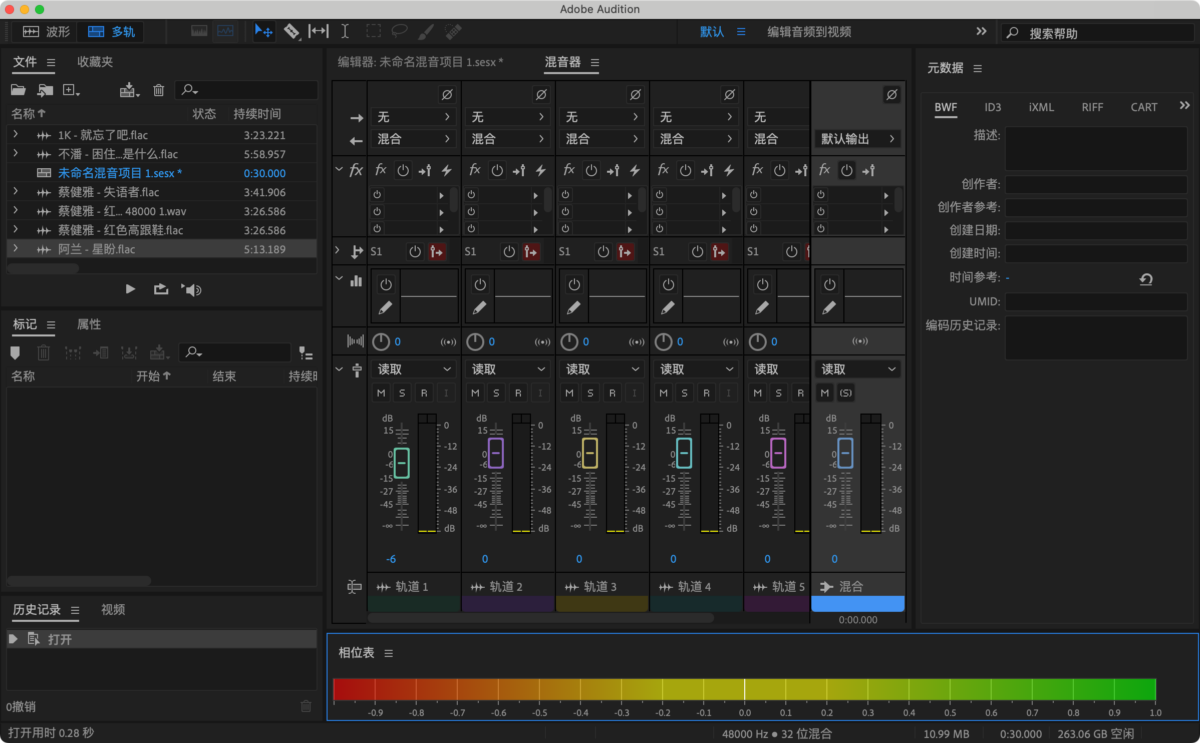Show more metadata tabs with the double arrow

coord(1185,106)
